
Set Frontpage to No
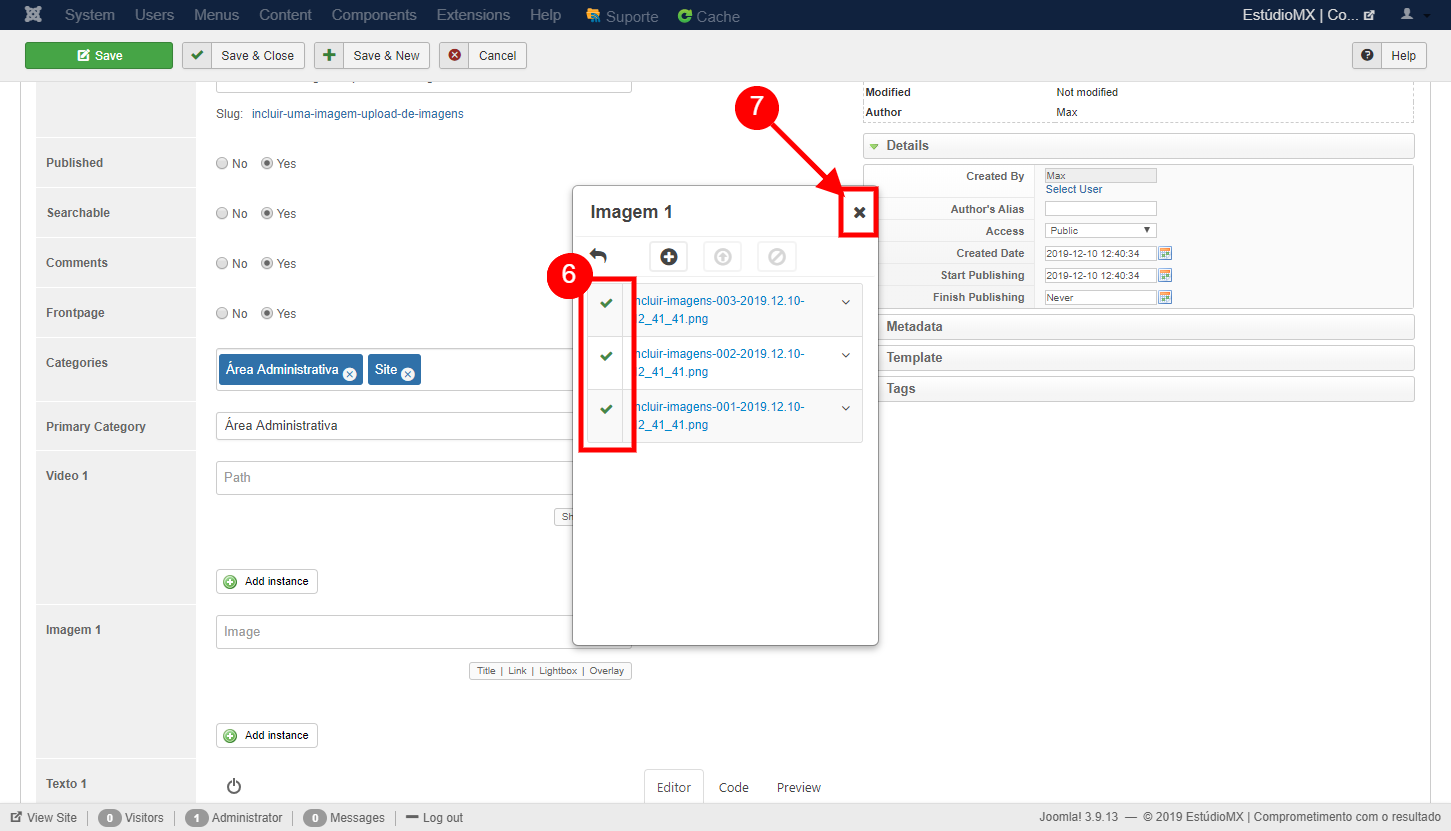point(222,314)
